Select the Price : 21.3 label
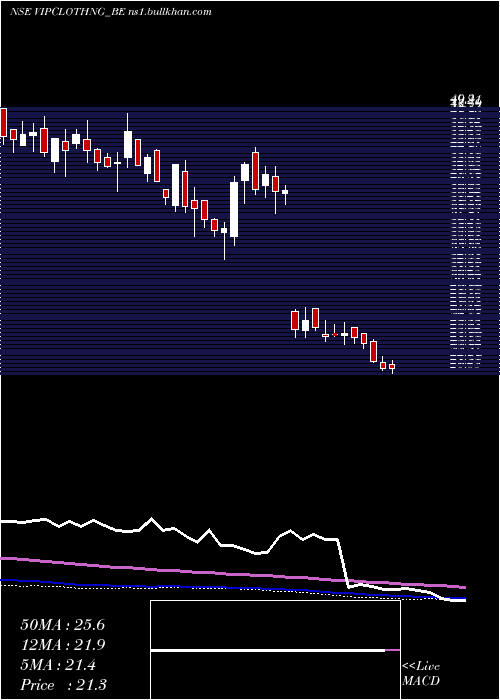This screenshot has width=500, height=700. pyautogui.click(x=63, y=685)
